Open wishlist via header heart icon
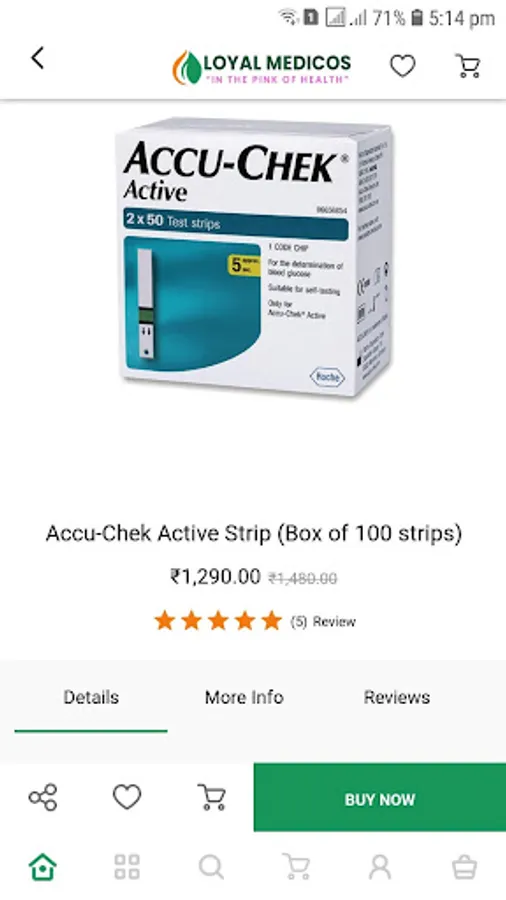This screenshot has width=506, height=900. 403,66
